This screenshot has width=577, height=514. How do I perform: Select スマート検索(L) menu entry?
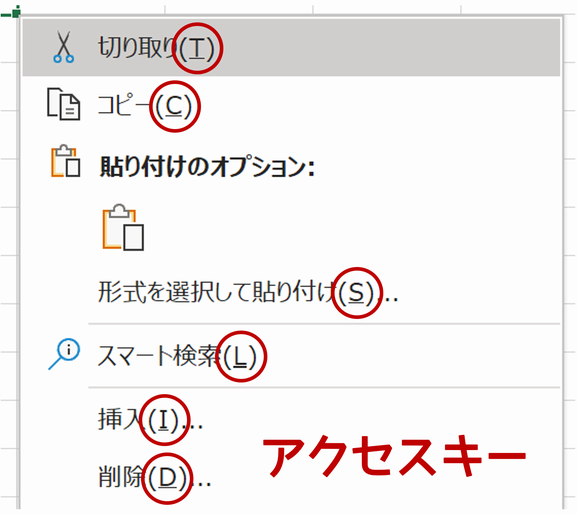coord(291,356)
